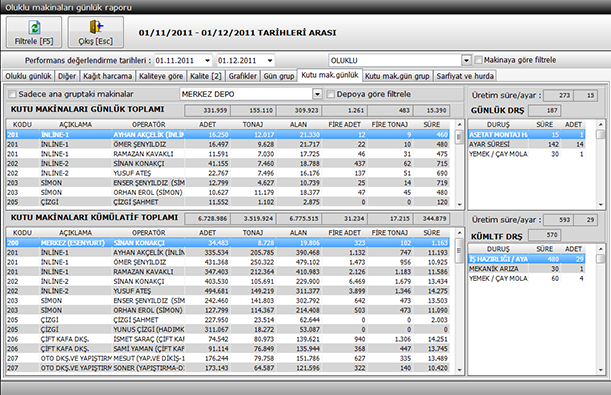611x395 pixels.
Task: Click KÜMLTF DRŞ value field 570
Action: point(545,235)
